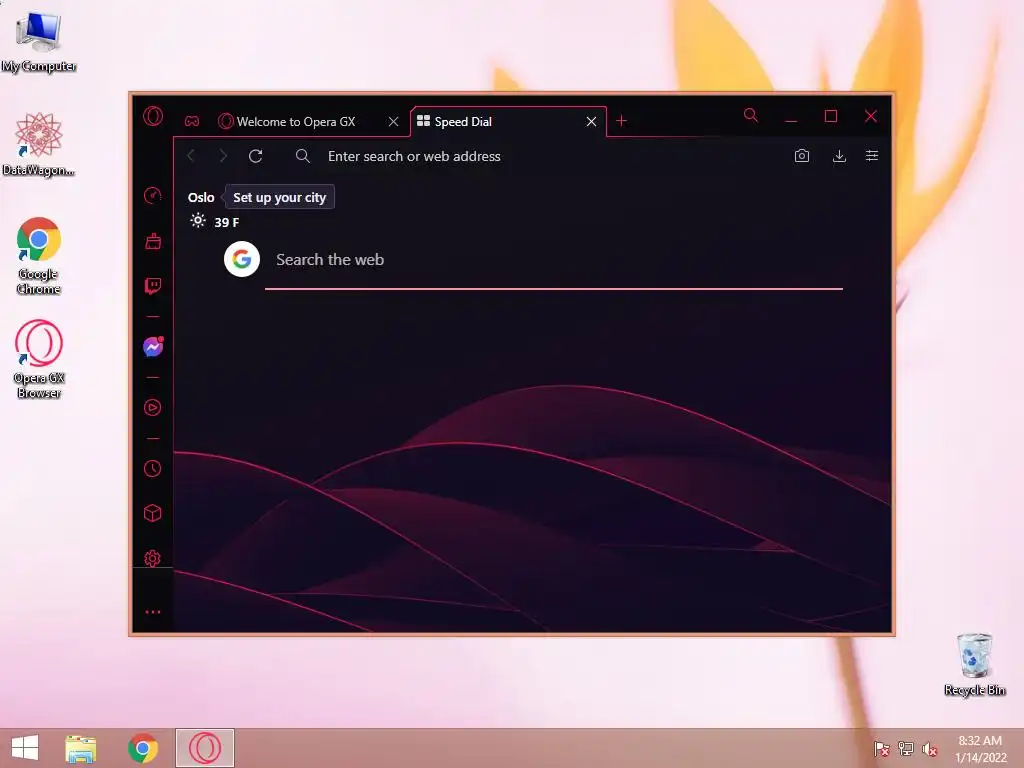Screen dimensions: 1024x768
Task: Select Opera GX Browser desktop shortcut
Action: coord(39,359)
